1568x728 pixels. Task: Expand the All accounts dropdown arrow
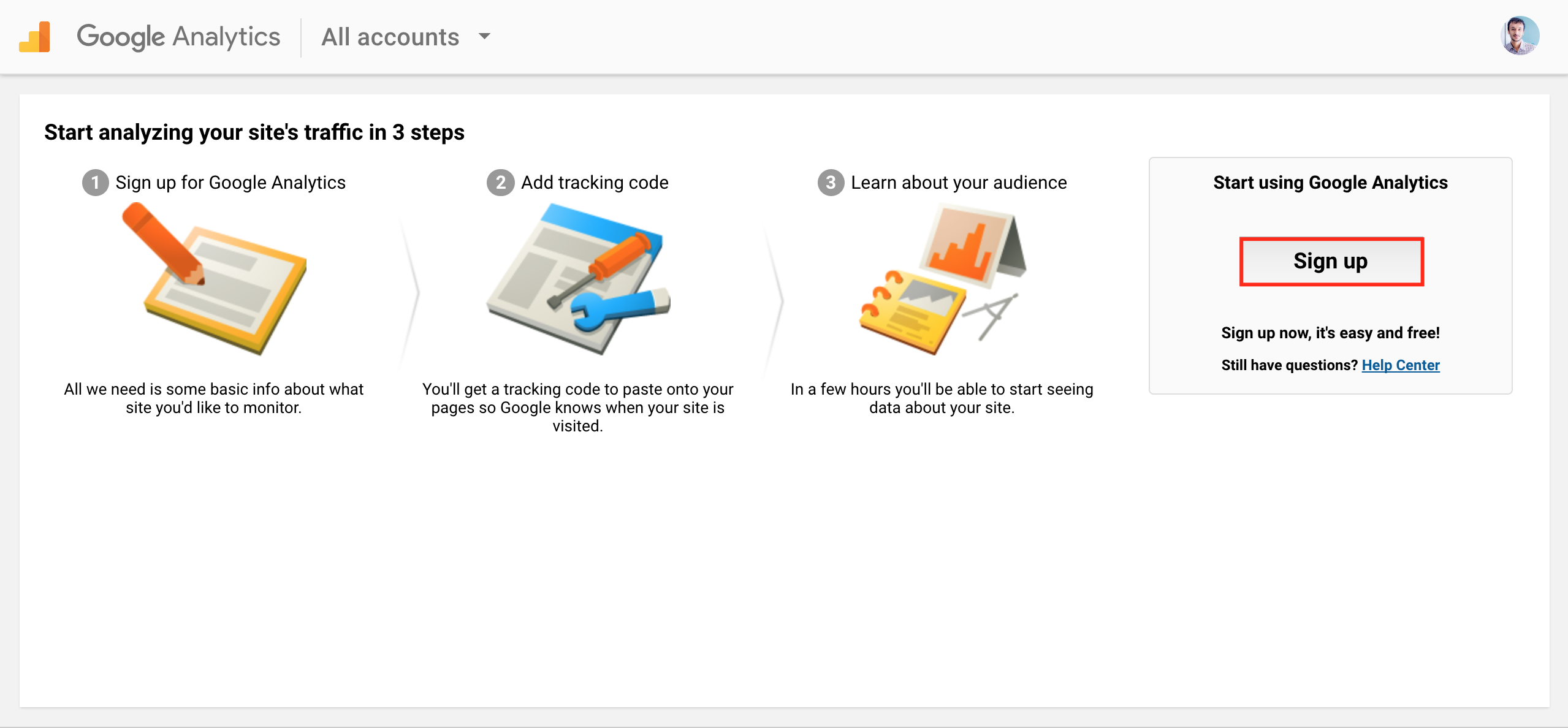click(x=484, y=36)
